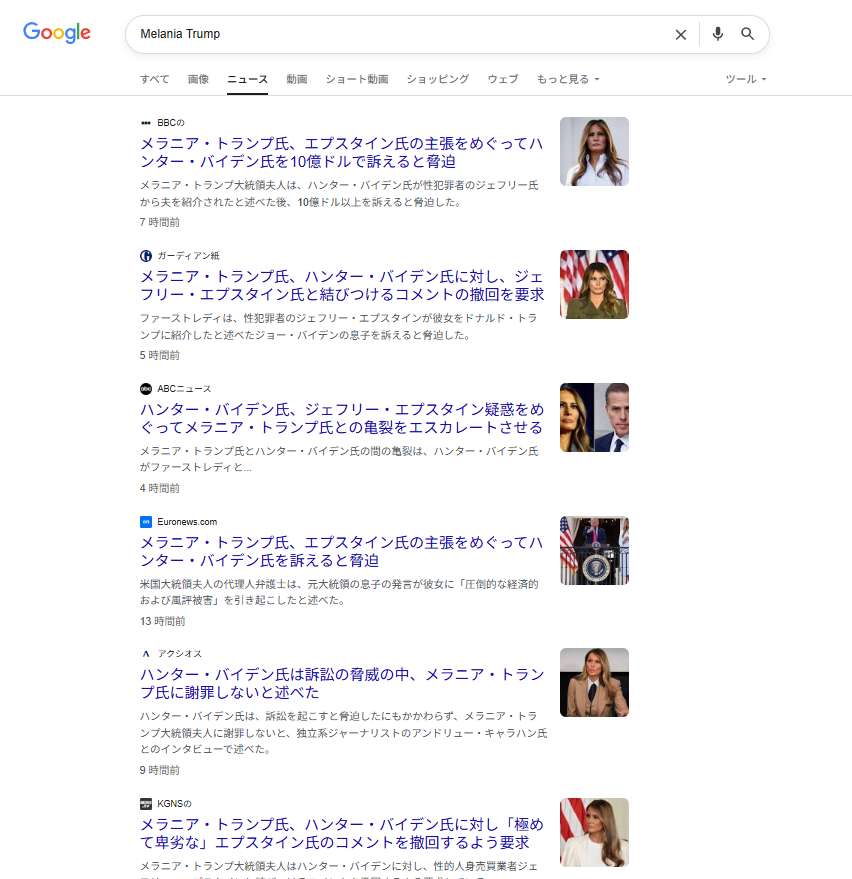Click the 7 時間前 timestamp
852x879 pixels.
160,223
